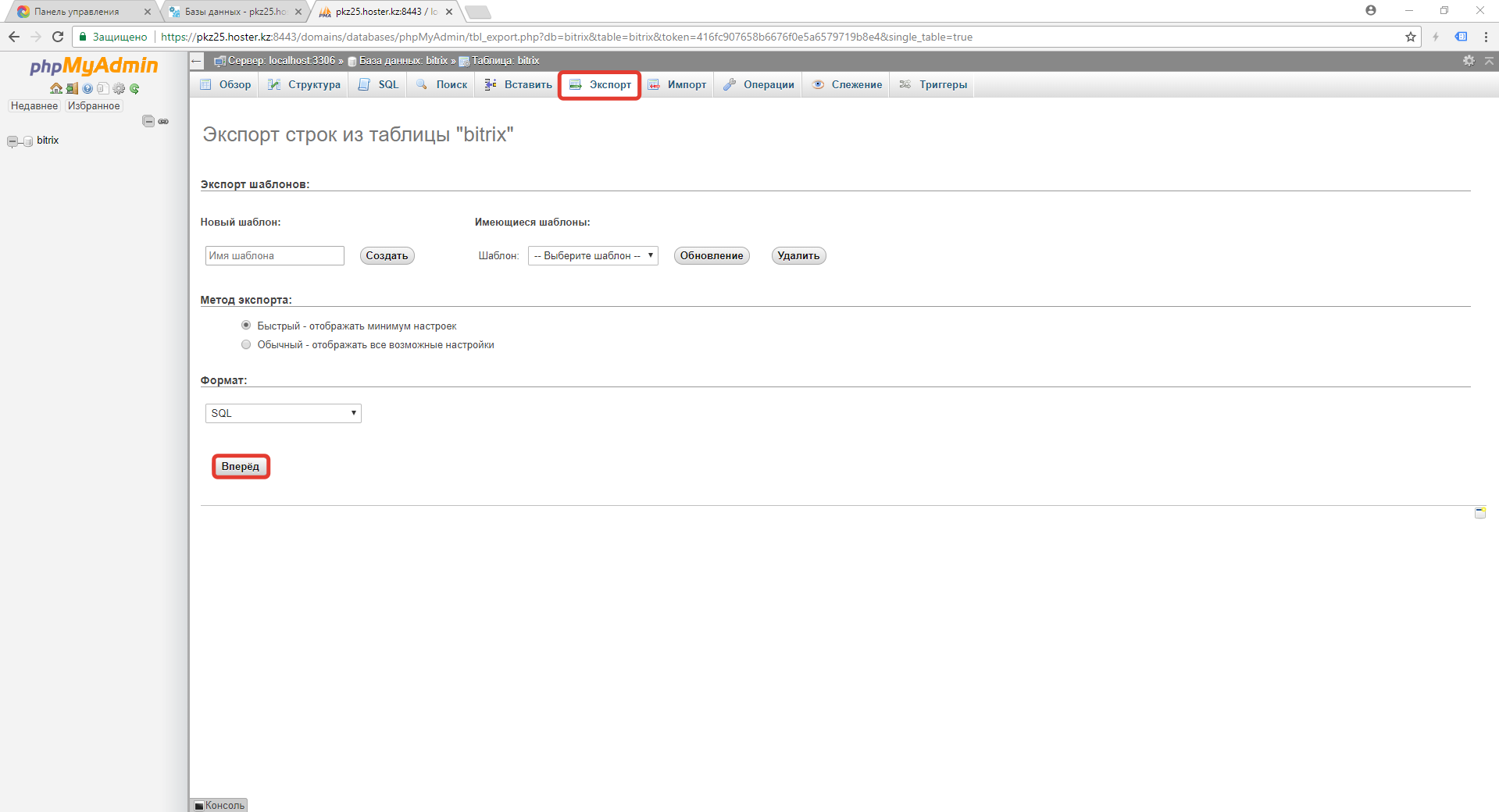Select Быстрый export method radio
1499x812 pixels.
[246, 326]
